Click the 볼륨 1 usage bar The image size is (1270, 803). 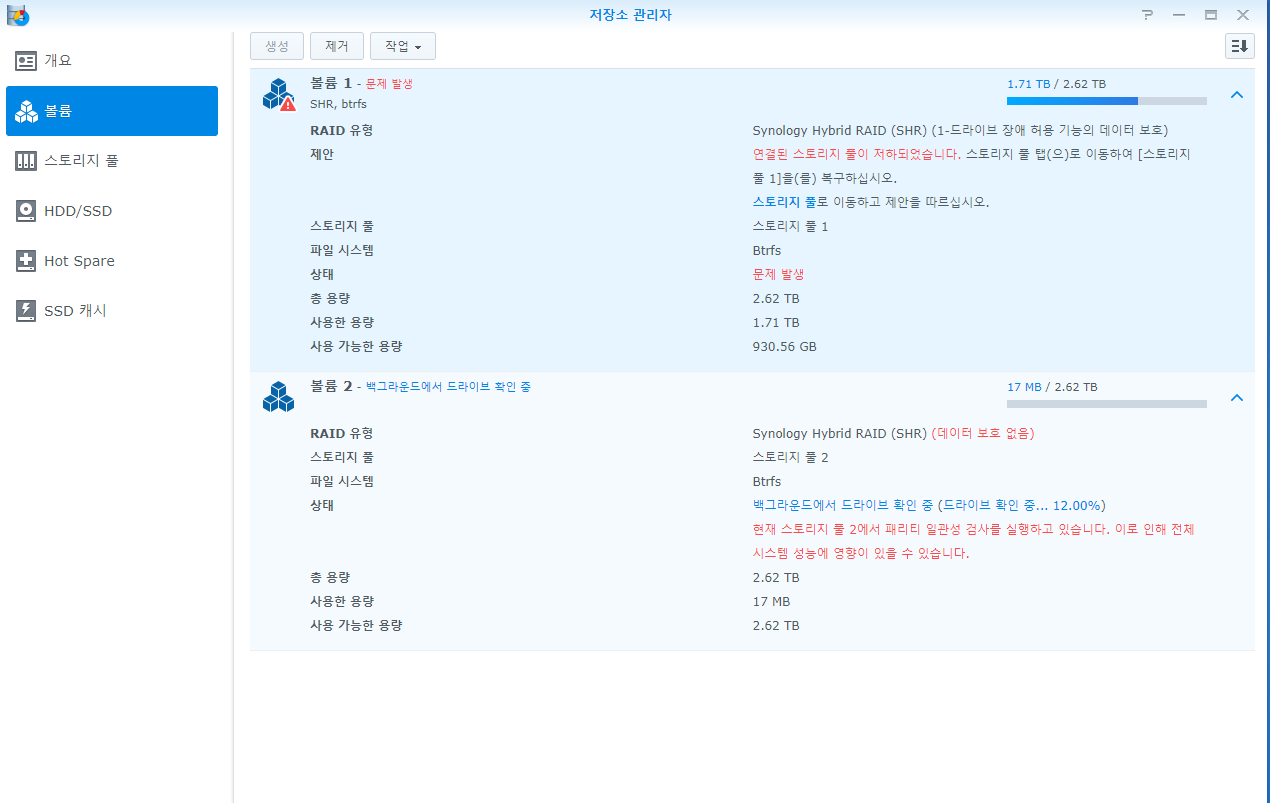(x=1107, y=101)
